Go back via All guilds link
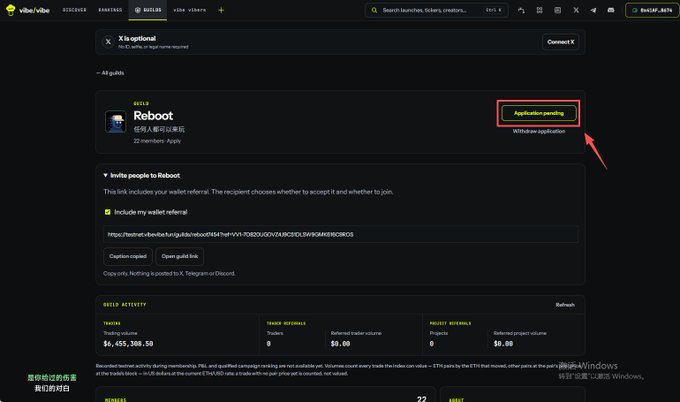Viewport: 680px width, 402px height. [x=110, y=73]
